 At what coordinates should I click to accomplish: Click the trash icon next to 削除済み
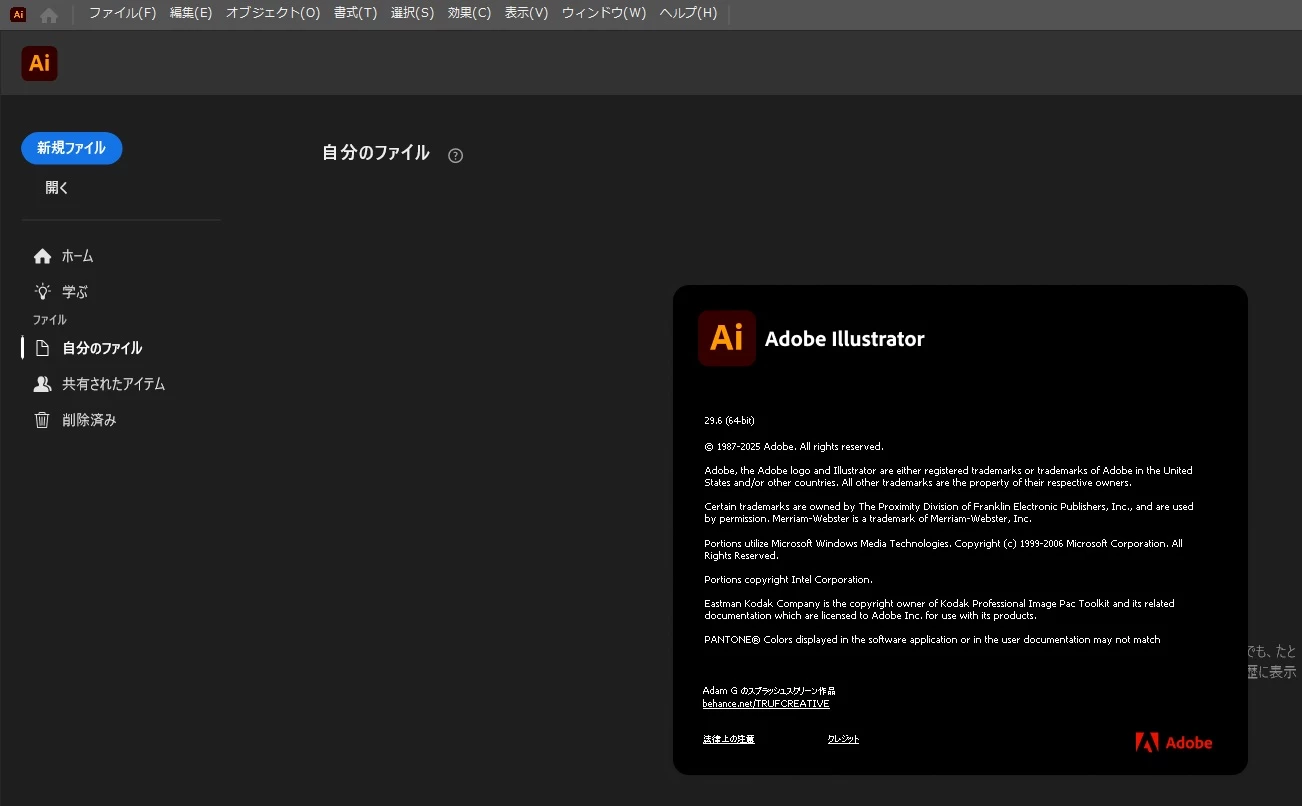tap(42, 420)
